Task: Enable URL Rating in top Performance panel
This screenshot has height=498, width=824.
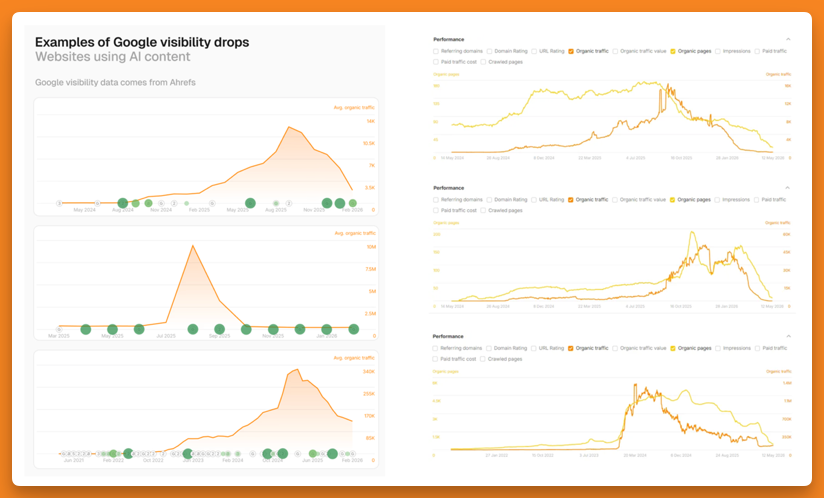Action: click(534, 51)
